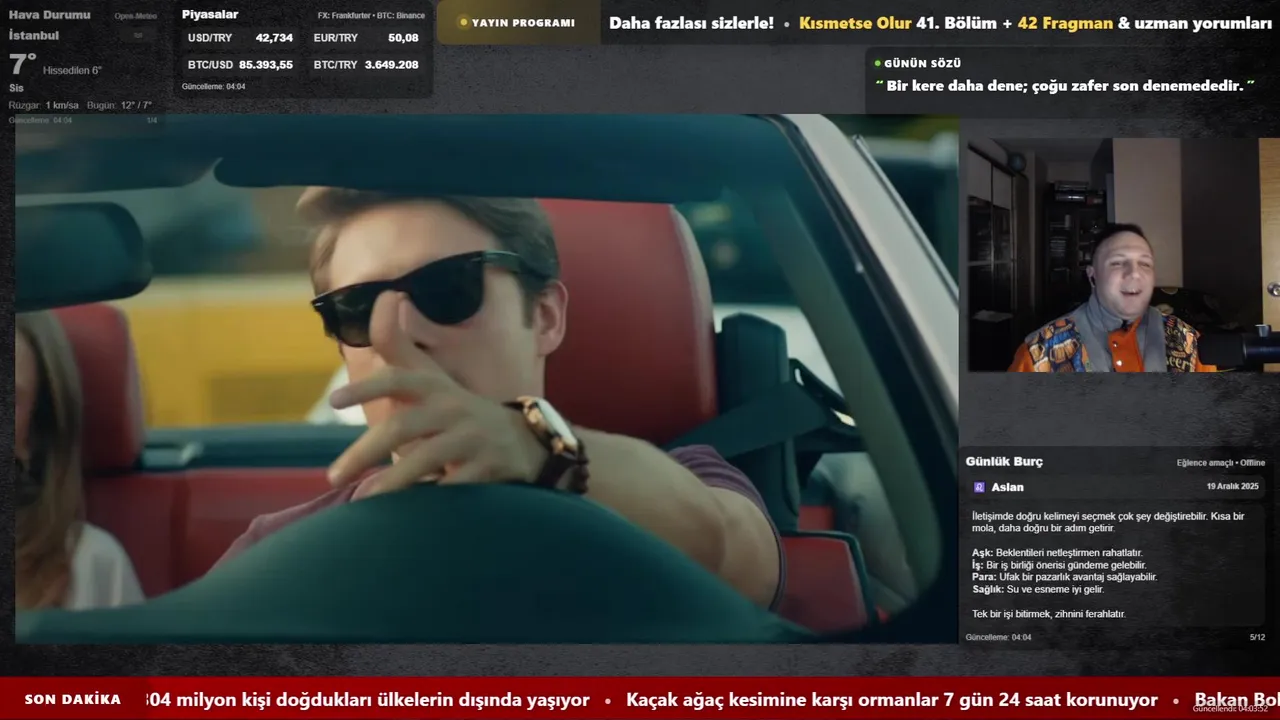
Task: Click the Para horoscope line
Action: pyautogui.click(x=1064, y=577)
